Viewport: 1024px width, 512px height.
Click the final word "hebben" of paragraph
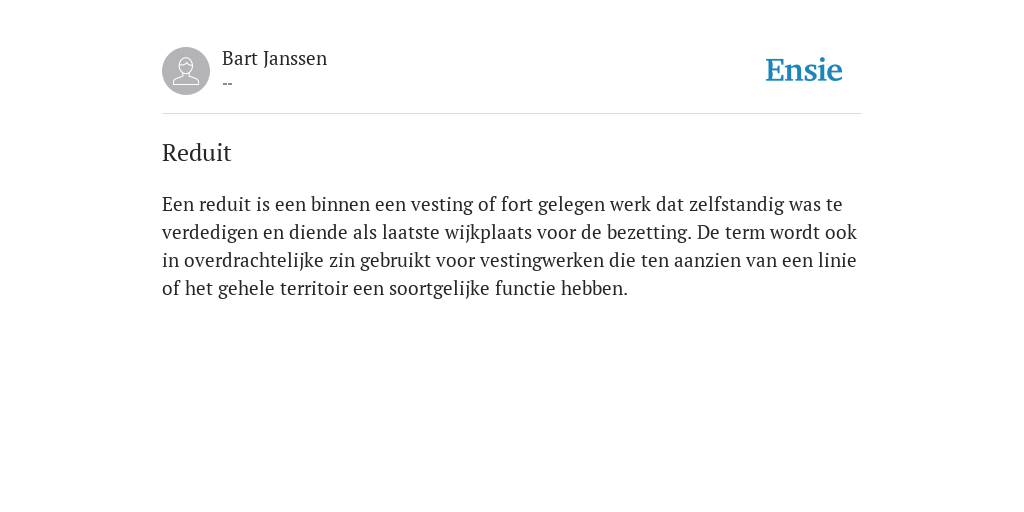coord(594,289)
